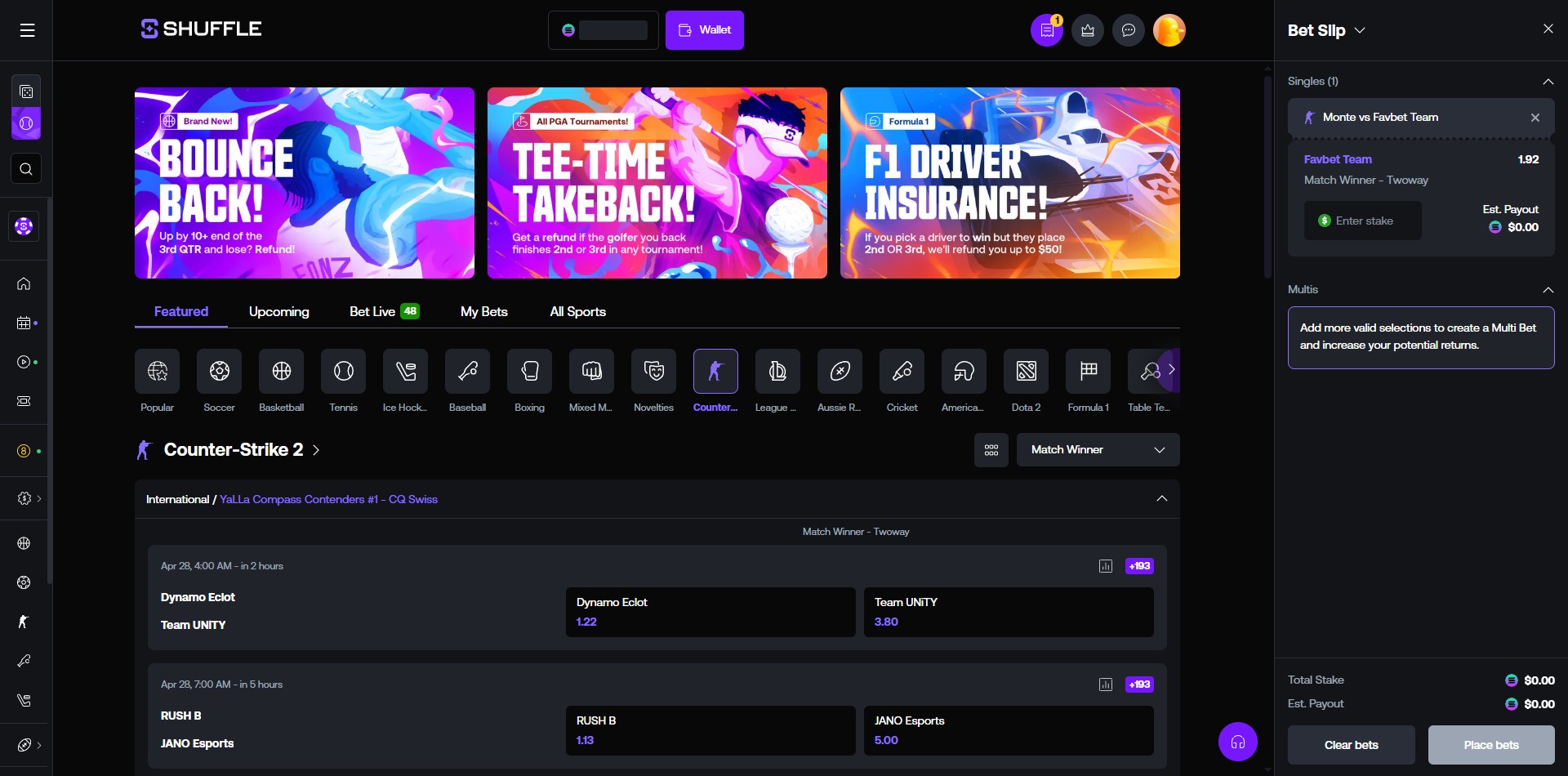Open the Tee-Time Takeback promo banner
This screenshot has height=776, width=1568.
[x=657, y=183]
